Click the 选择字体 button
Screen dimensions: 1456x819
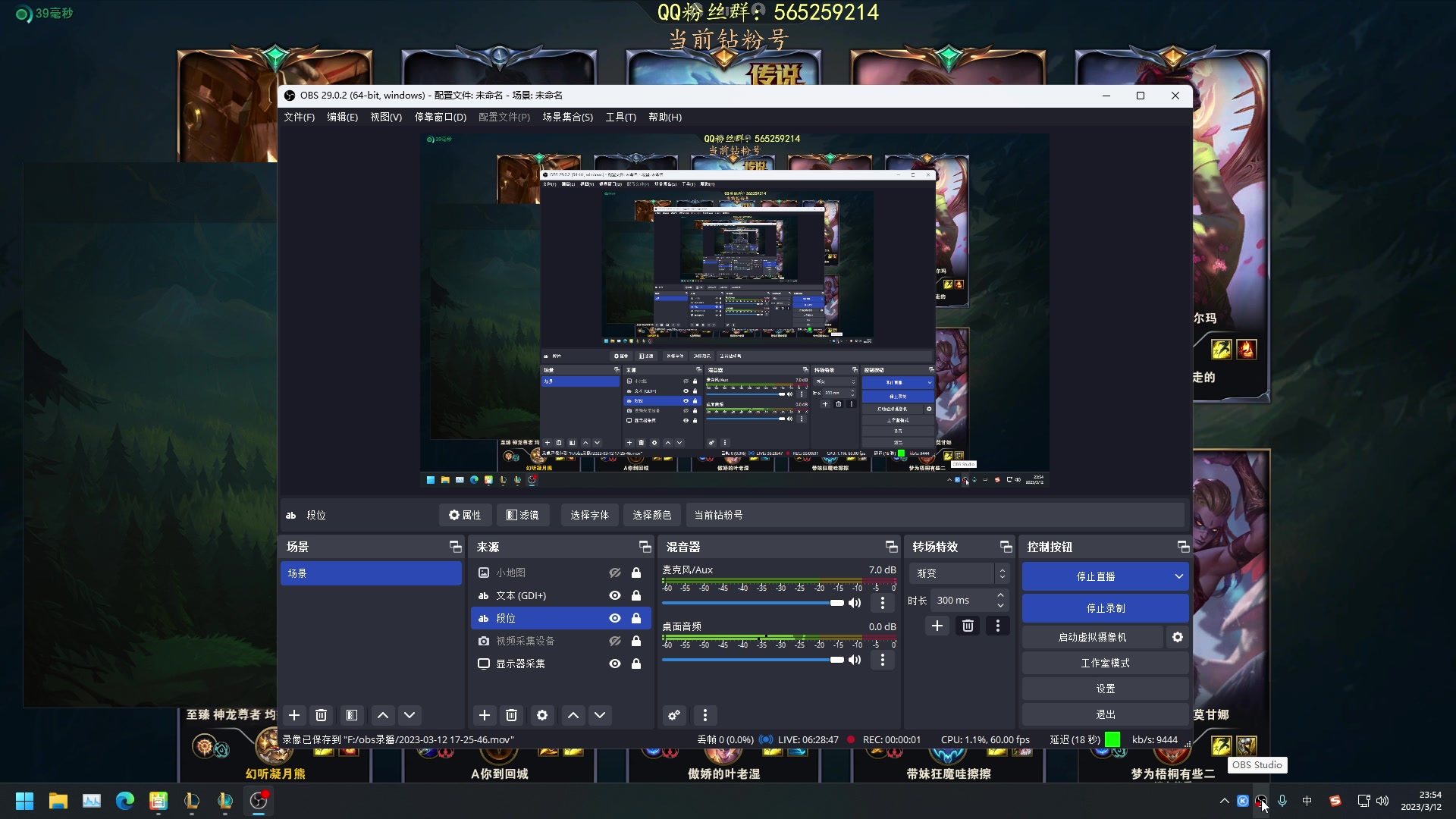pos(589,515)
